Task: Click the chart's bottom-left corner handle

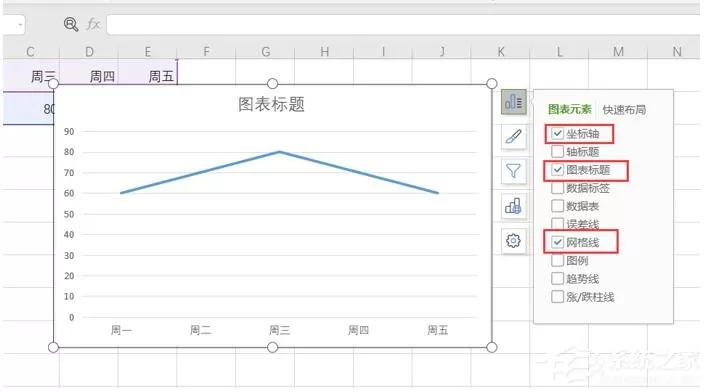Action: coord(53,347)
